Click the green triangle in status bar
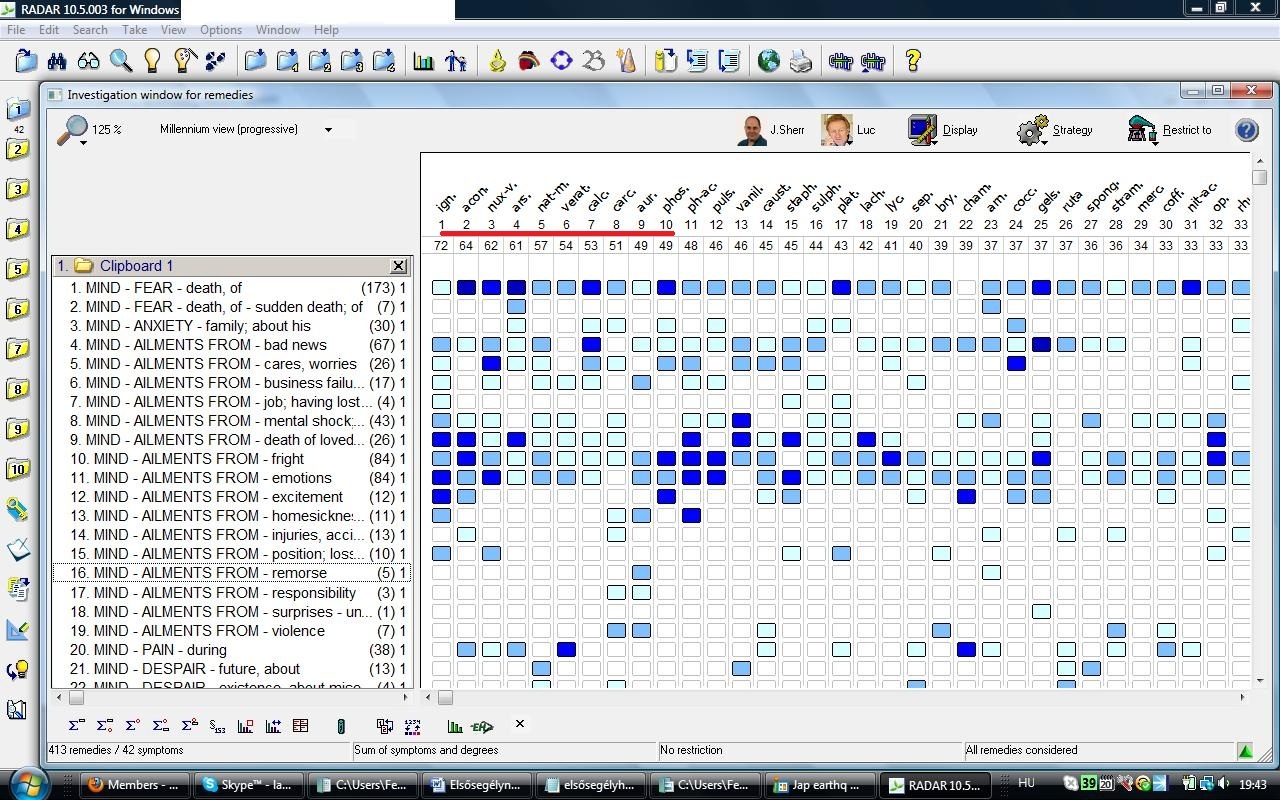The height and width of the screenshot is (800, 1280). point(1245,751)
